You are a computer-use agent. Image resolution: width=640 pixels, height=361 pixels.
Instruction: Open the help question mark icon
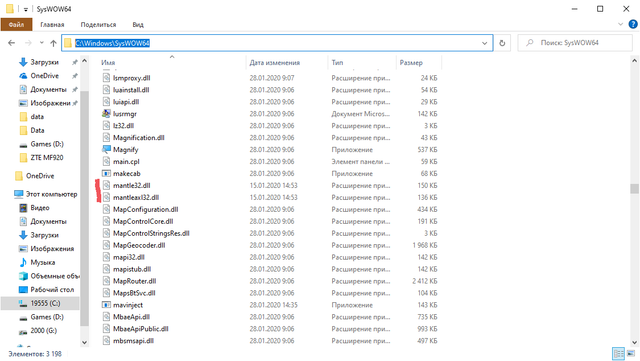pyautogui.click(x=633, y=25)
